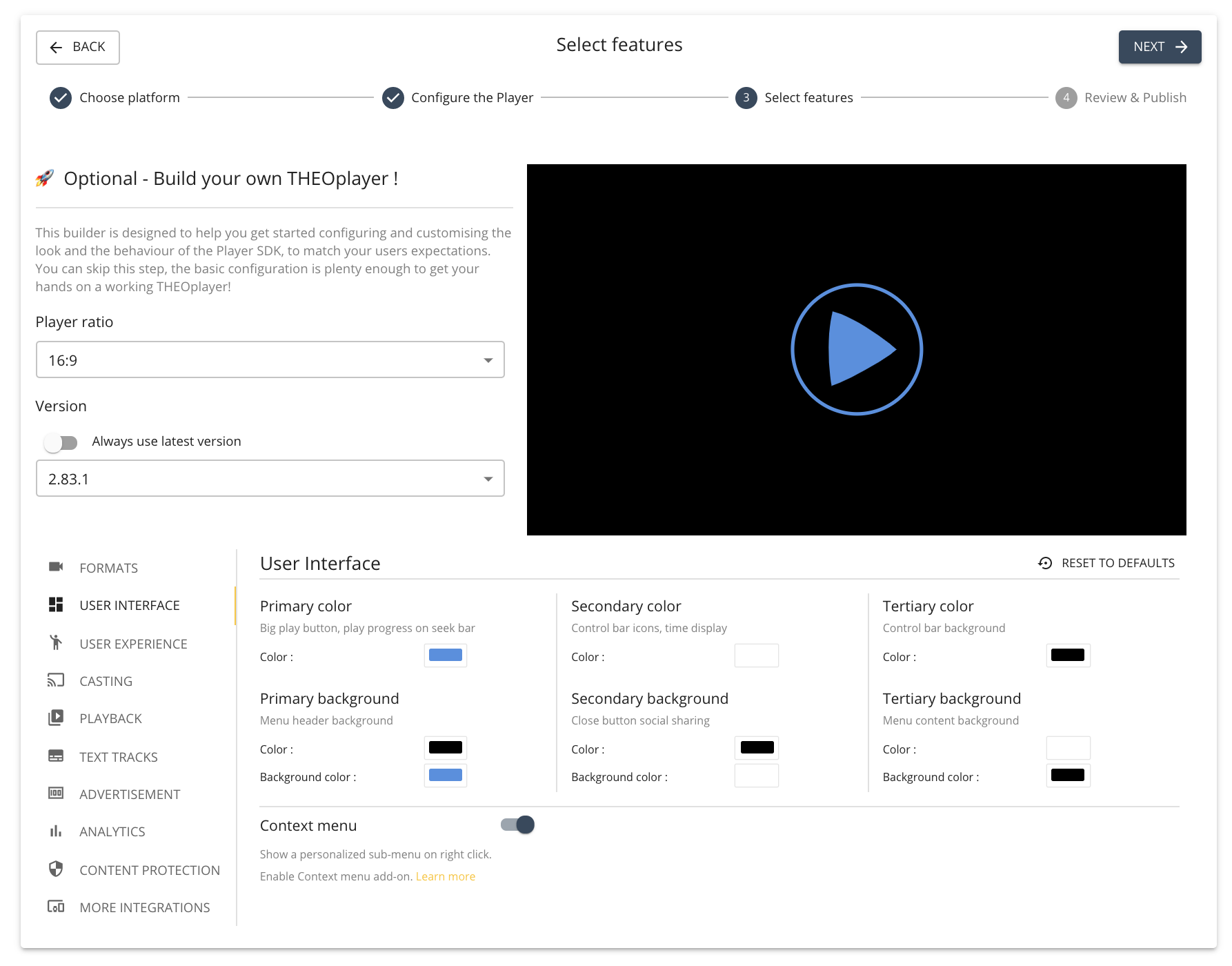
Task: Enable Always use latest version toggle
Action: pyautogui.click(x=61, y=442)
